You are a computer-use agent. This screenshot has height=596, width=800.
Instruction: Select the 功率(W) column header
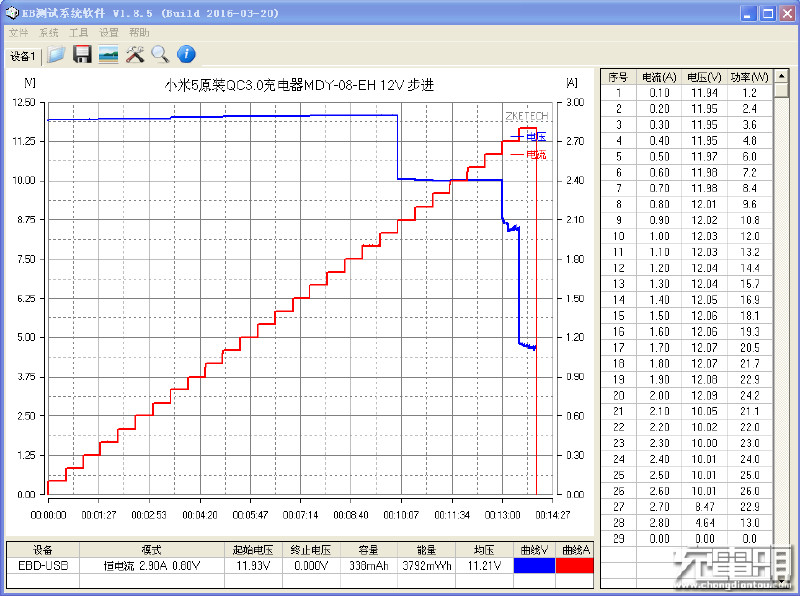(749, 77)
